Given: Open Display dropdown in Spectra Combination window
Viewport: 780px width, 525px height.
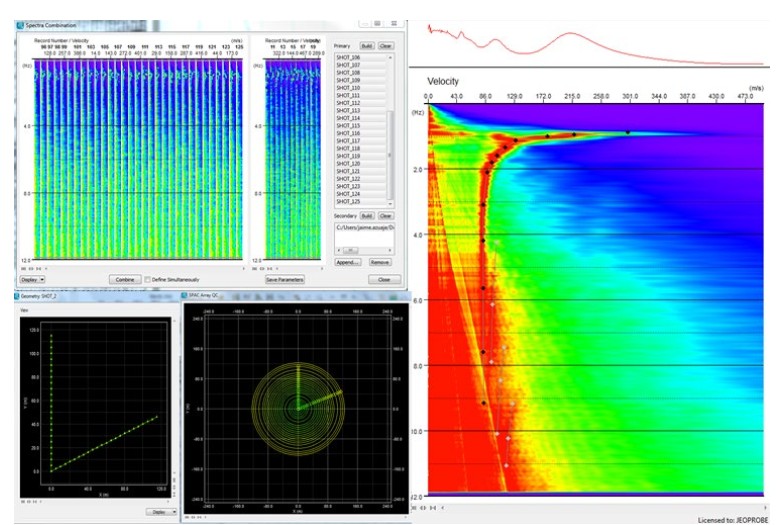Looking at the screenshot, I should coord(33,280).
